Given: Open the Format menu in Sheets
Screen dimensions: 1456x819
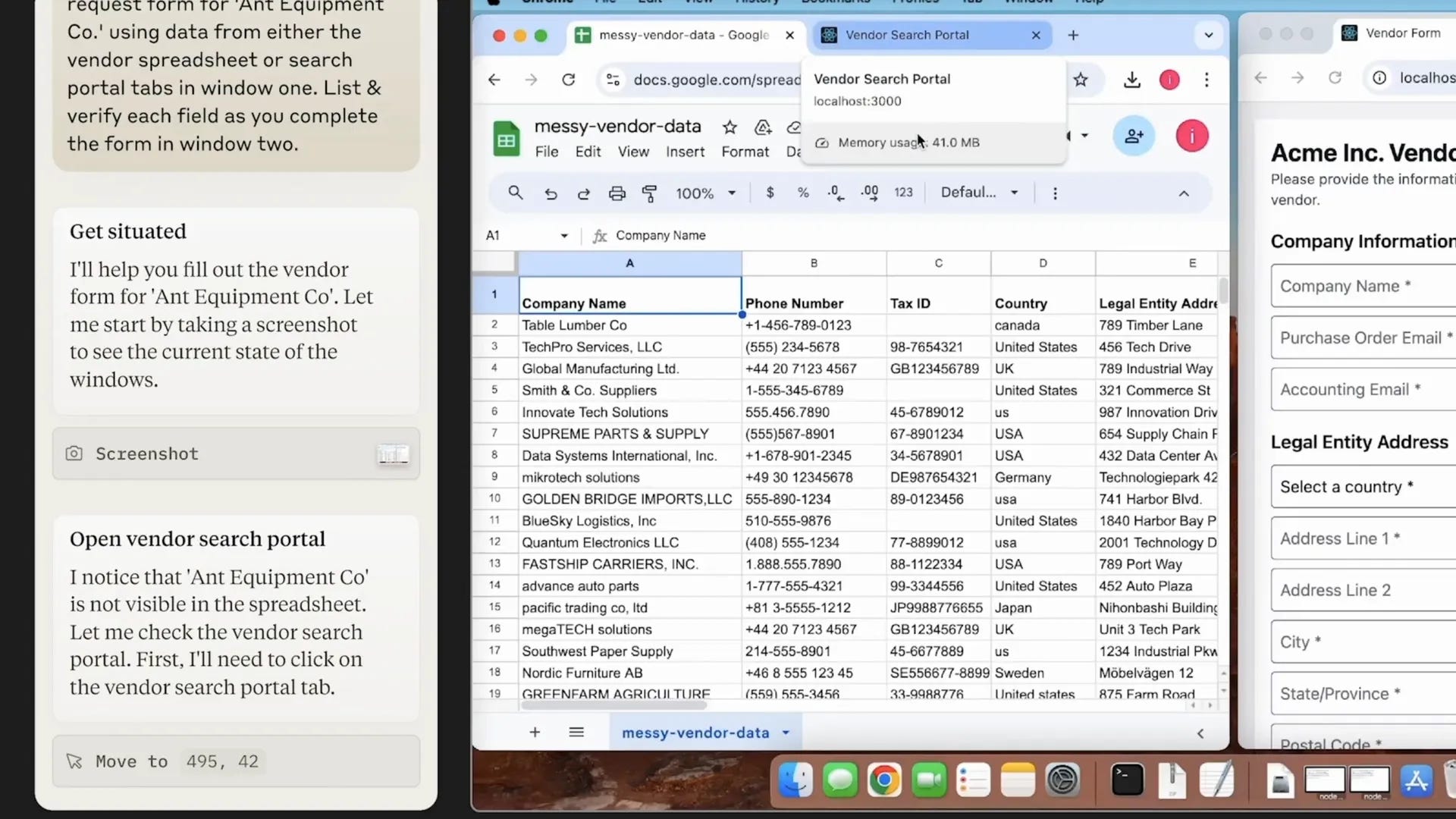Looking at the screenshot, I should click(744, 151).
